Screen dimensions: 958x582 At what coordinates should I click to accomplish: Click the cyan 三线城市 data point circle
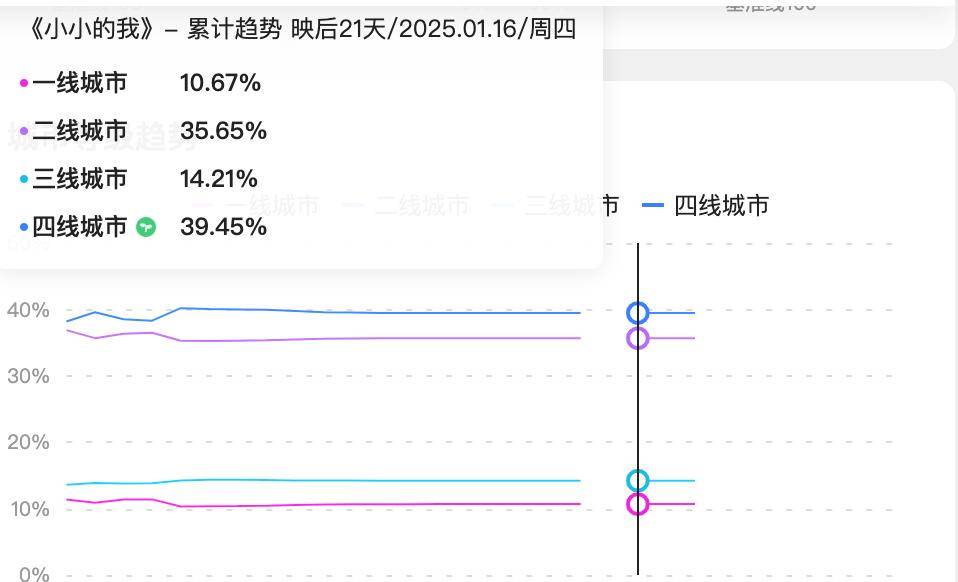tap(638, 481)
